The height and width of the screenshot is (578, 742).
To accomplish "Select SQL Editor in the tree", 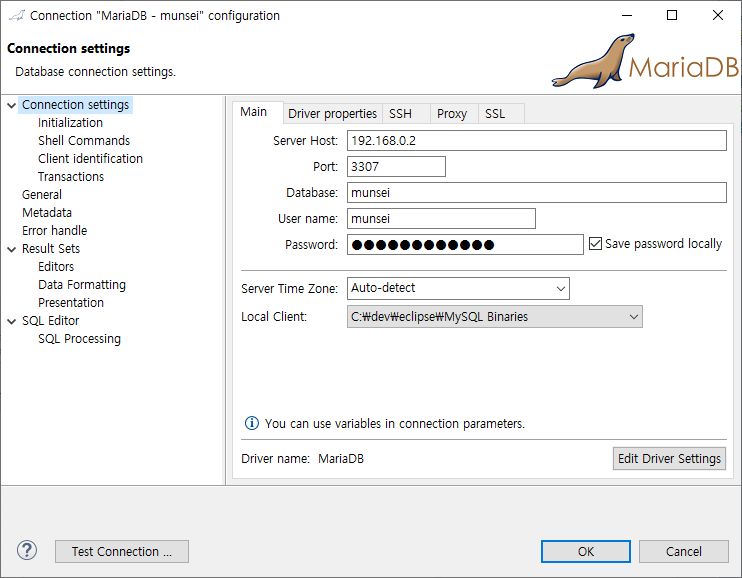I will tap(50, 320).
